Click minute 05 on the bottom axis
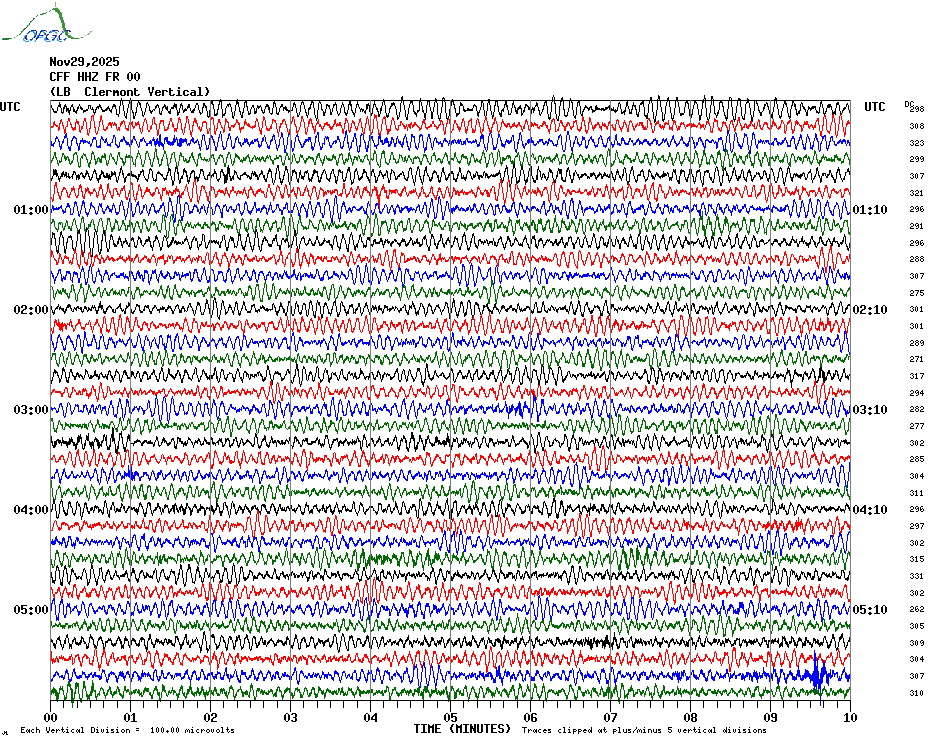Screen dimensions: 930x744 click(x=450, y=717)
